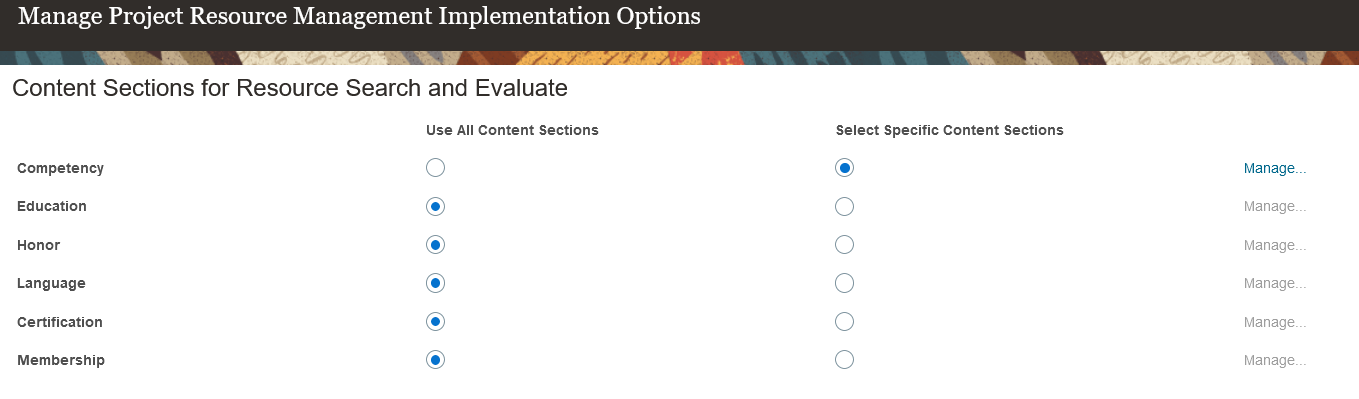Click the Manage link for Membership
The image size is (1359, 399).
[x=1275, y=360]
